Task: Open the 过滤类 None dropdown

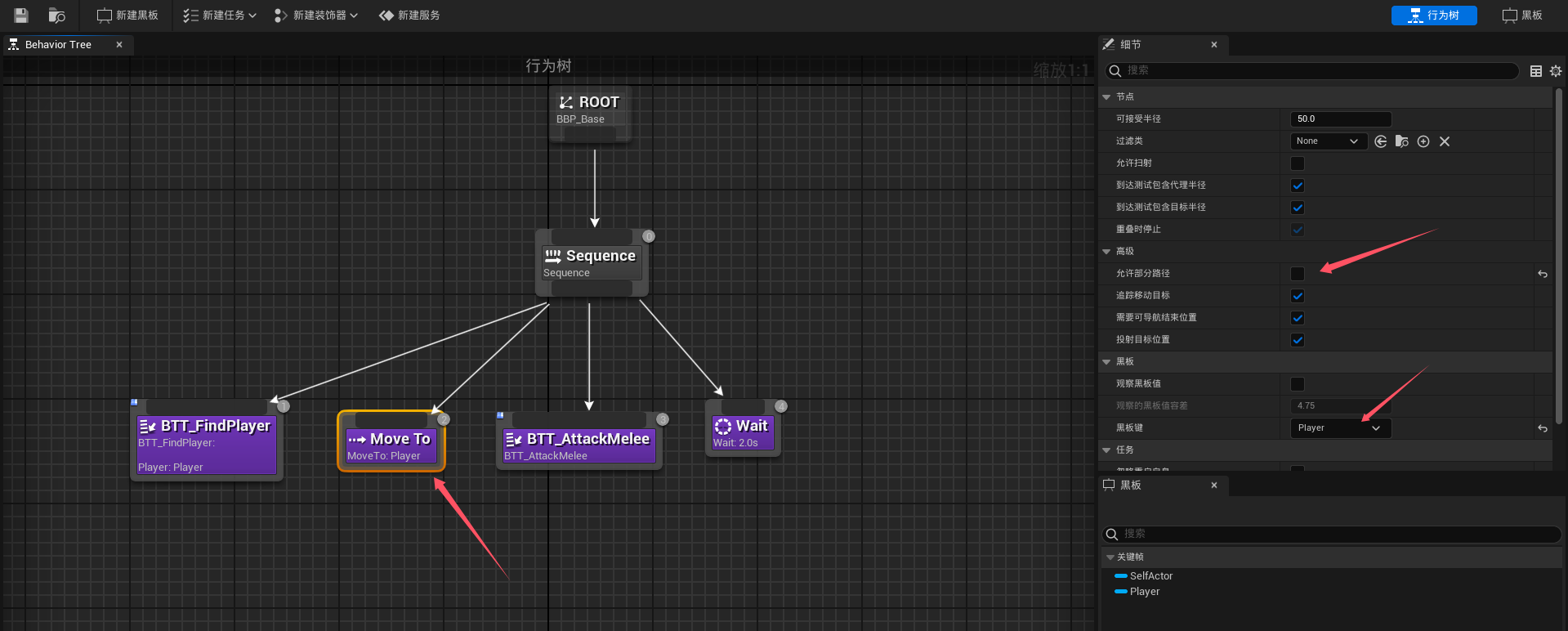Action: (1329, 141)
